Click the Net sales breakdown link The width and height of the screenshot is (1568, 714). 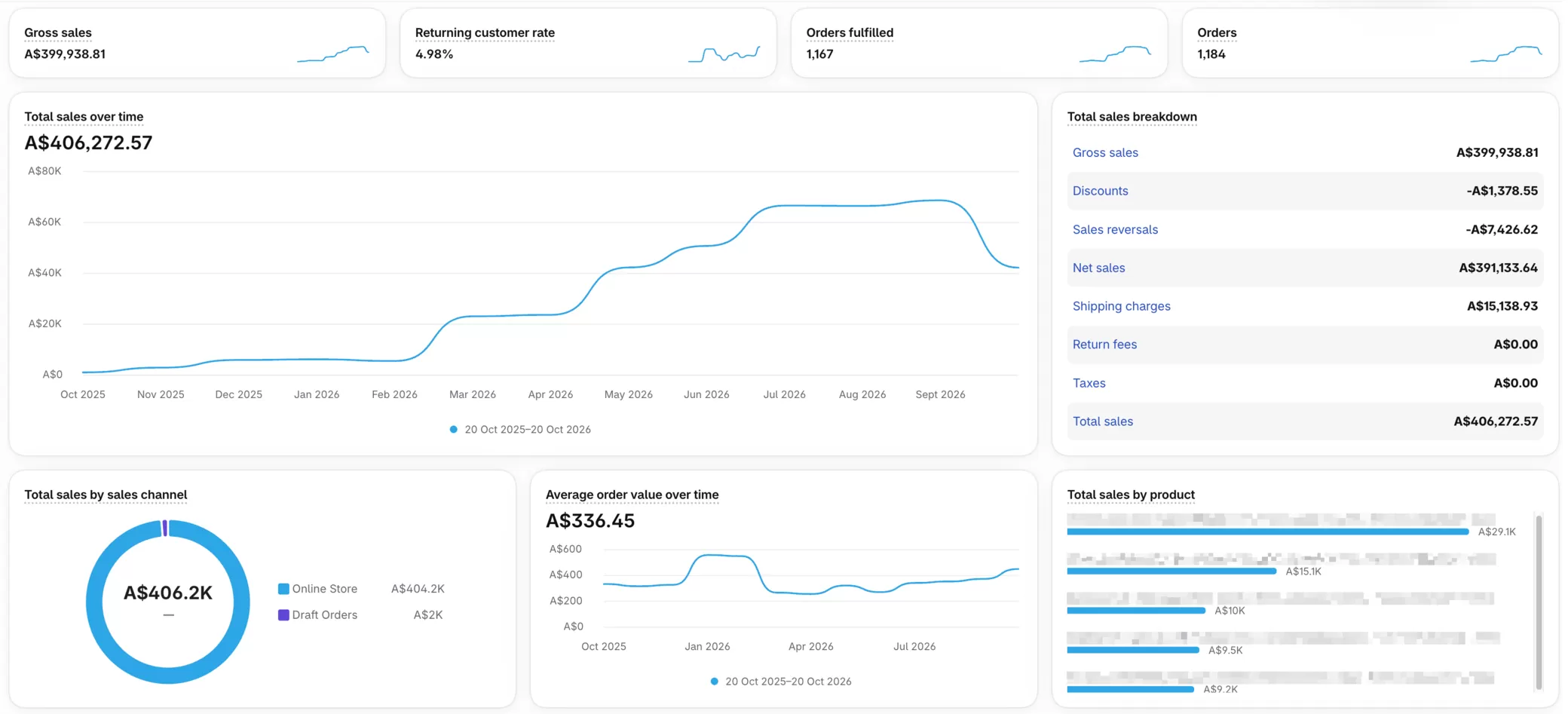pos(1098,268)
